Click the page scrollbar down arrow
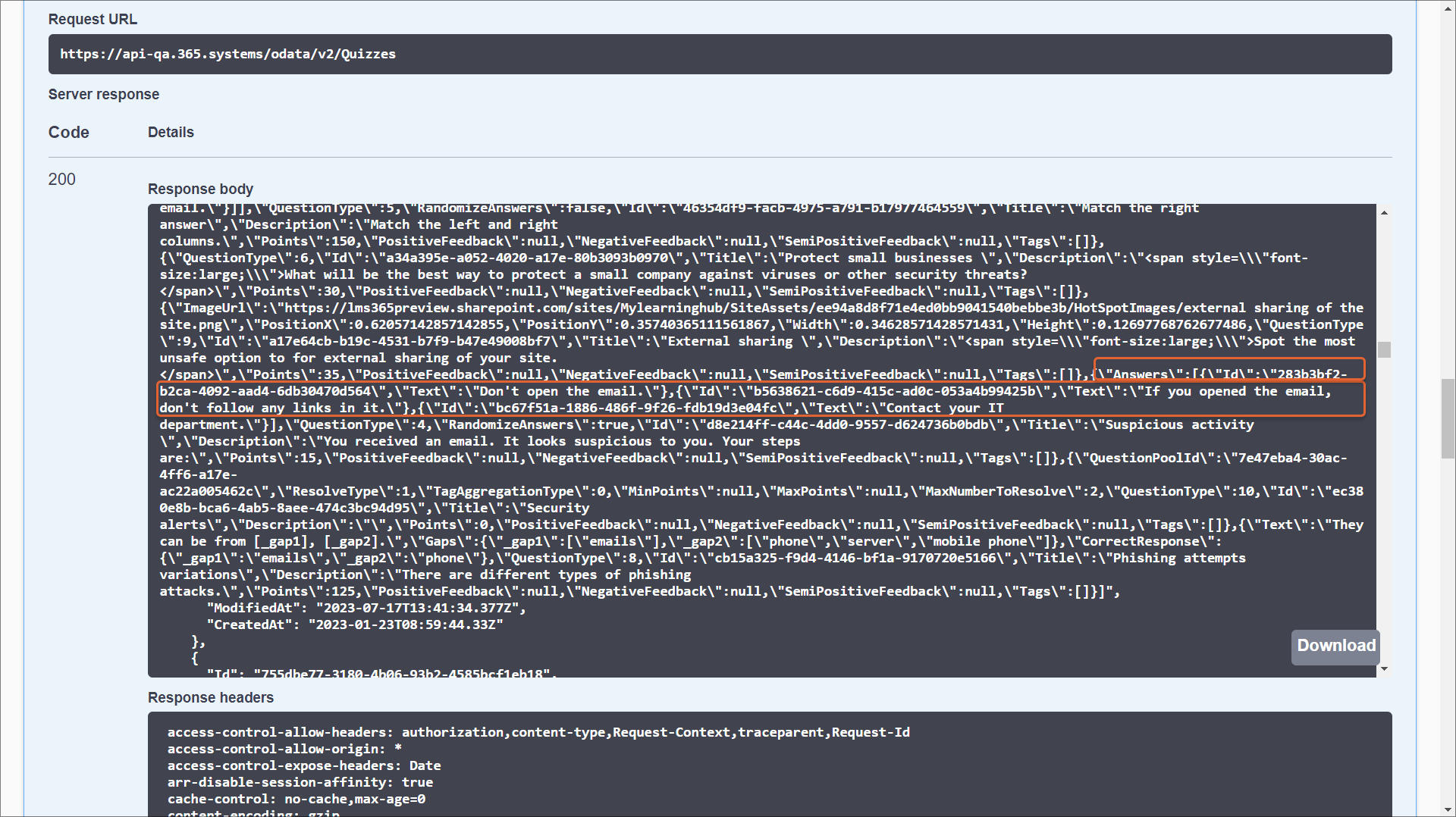This screenshot has width=1456, height=817. [x=1448, y=810]
